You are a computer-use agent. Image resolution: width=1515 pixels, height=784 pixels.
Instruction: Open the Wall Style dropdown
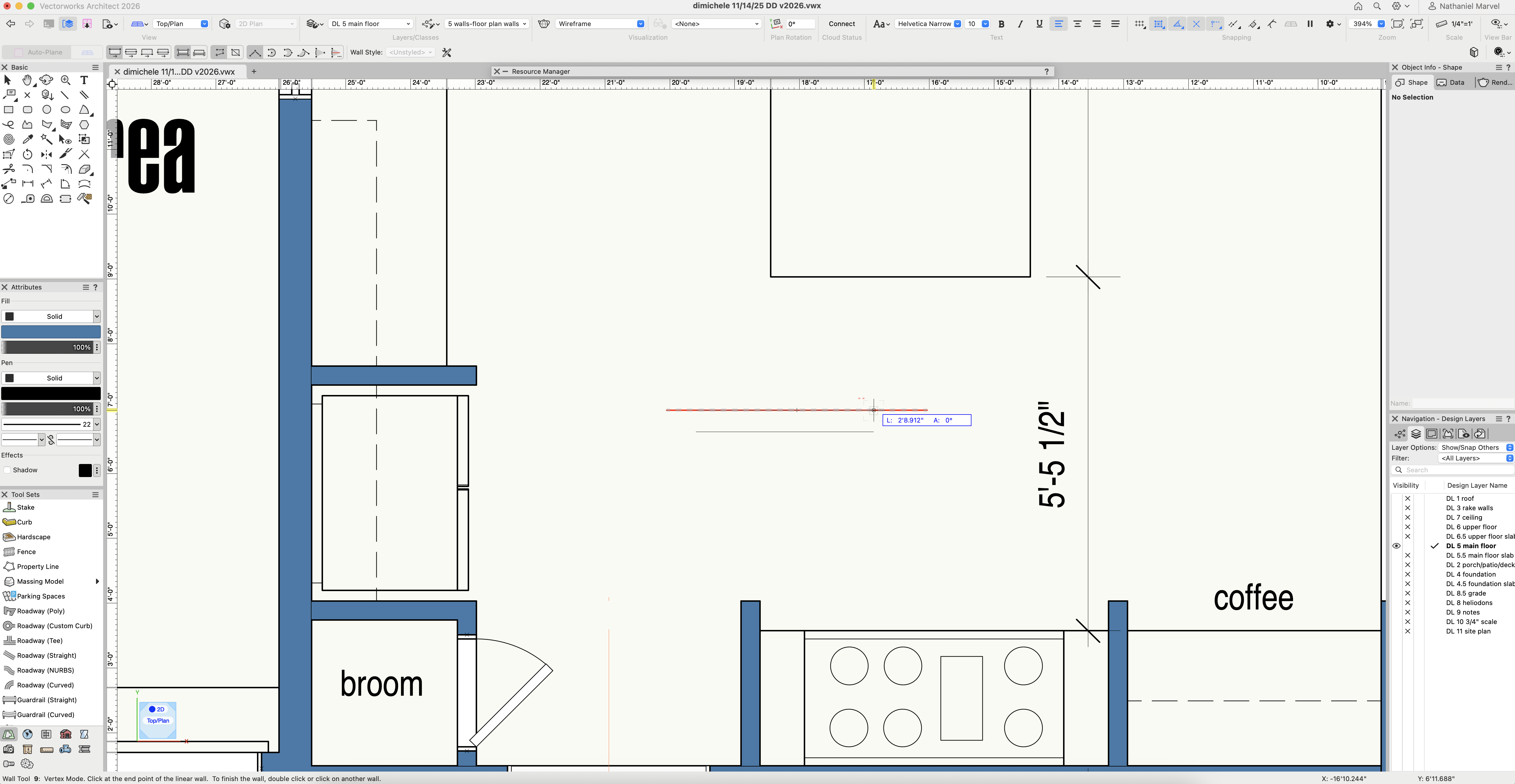pyautogui.click(x=410, y=52)
